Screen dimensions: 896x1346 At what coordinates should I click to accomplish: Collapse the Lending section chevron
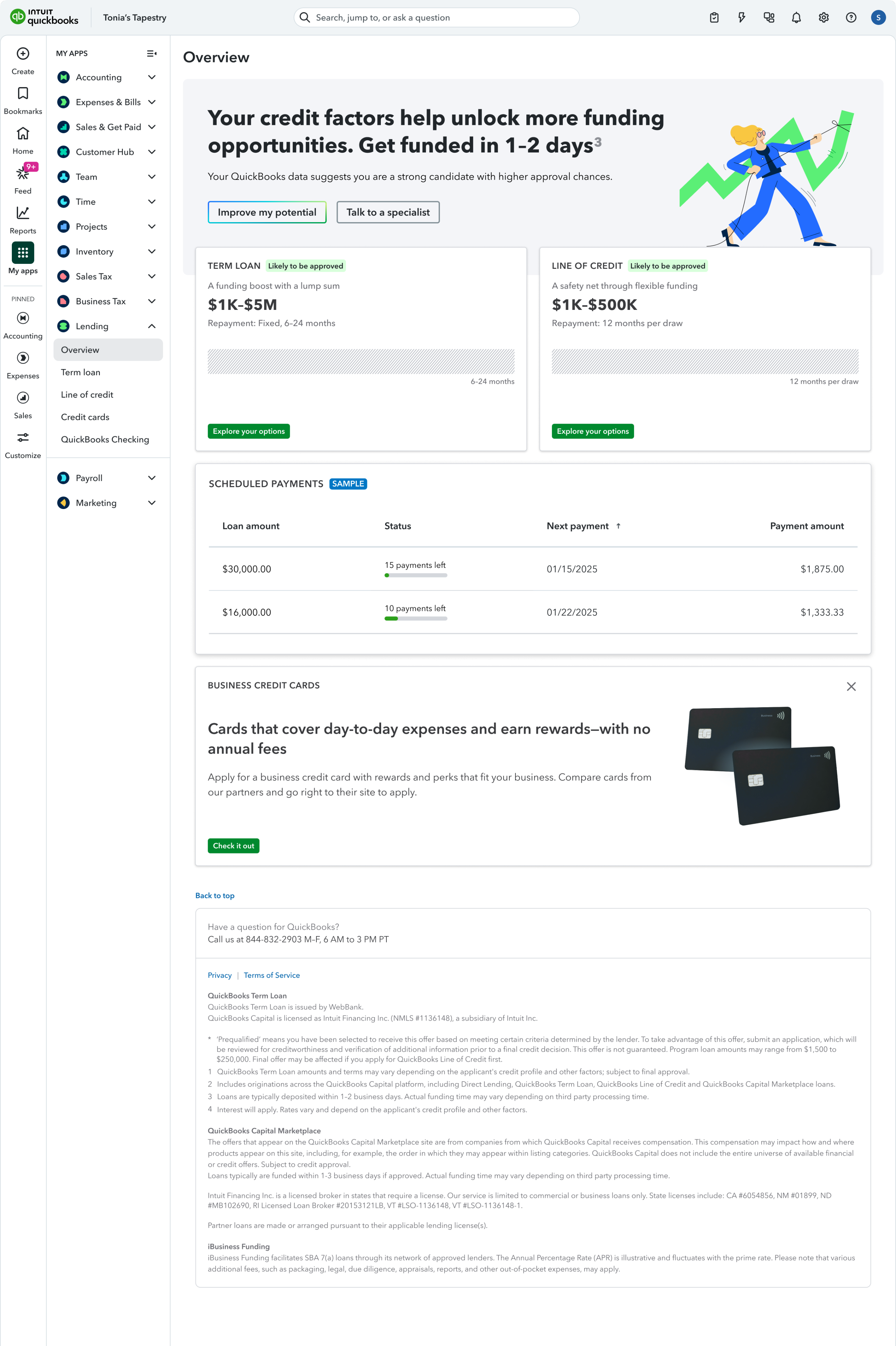point(152,326)
